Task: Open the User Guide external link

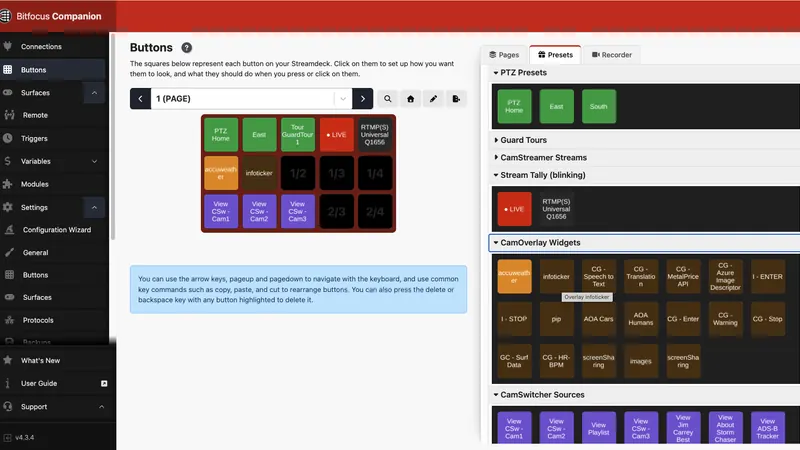Action: [x=104, y=384]
